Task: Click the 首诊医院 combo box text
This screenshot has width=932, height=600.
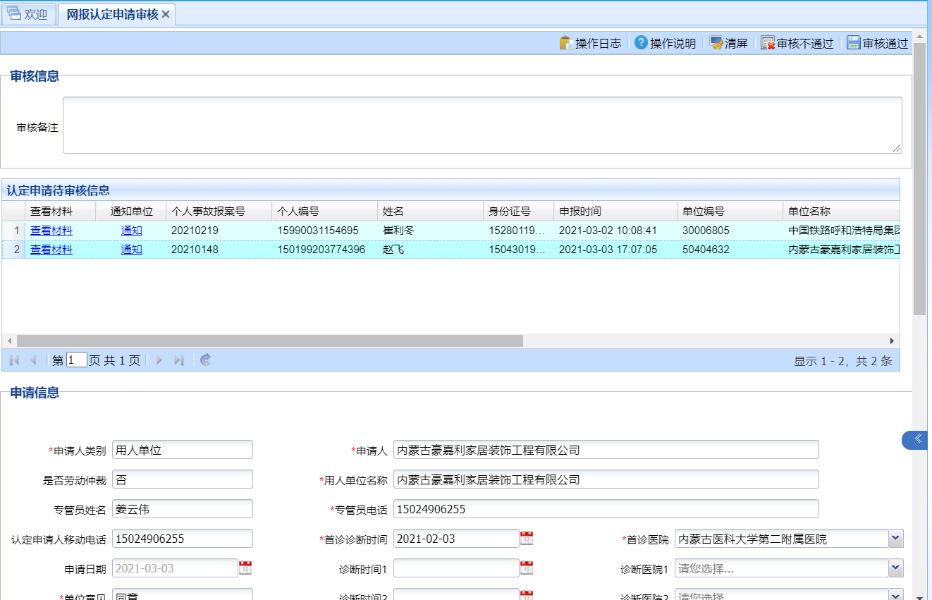Action: pyautogui.click(x=782, y=539)
